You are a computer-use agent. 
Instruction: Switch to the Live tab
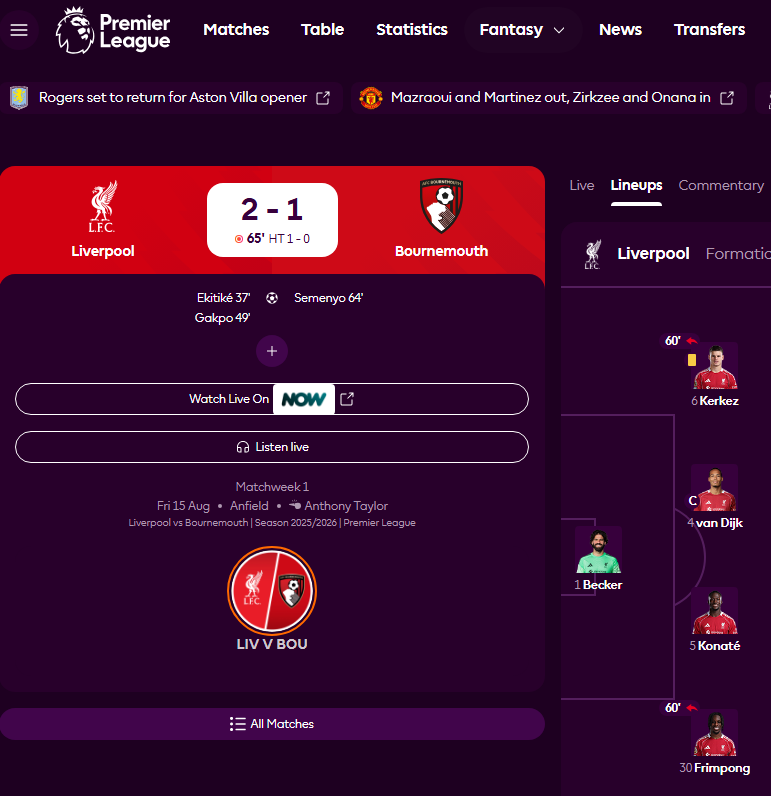[x=582, y=185]
